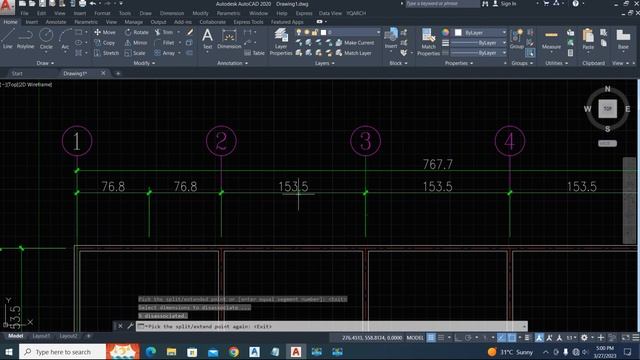Activate the Array command

click(x=164, y=53)
